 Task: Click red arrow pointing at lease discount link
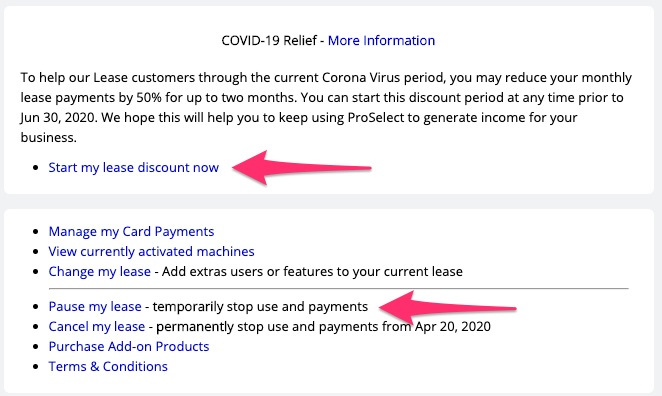click(301, 168)
